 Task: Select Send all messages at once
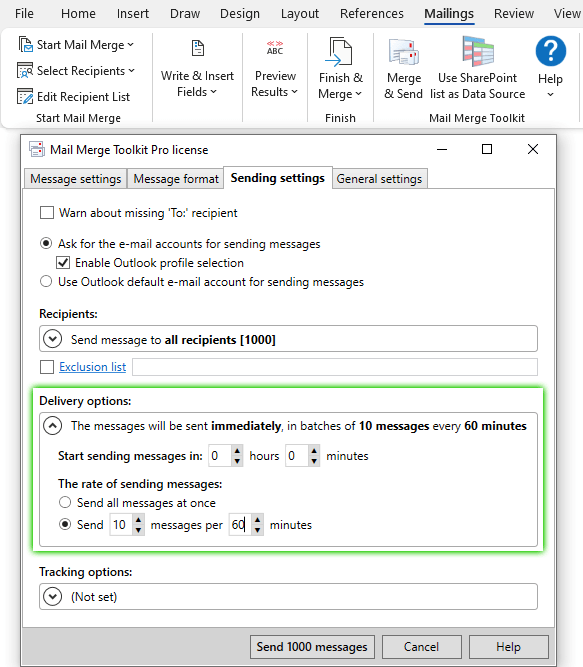[65, 502]
